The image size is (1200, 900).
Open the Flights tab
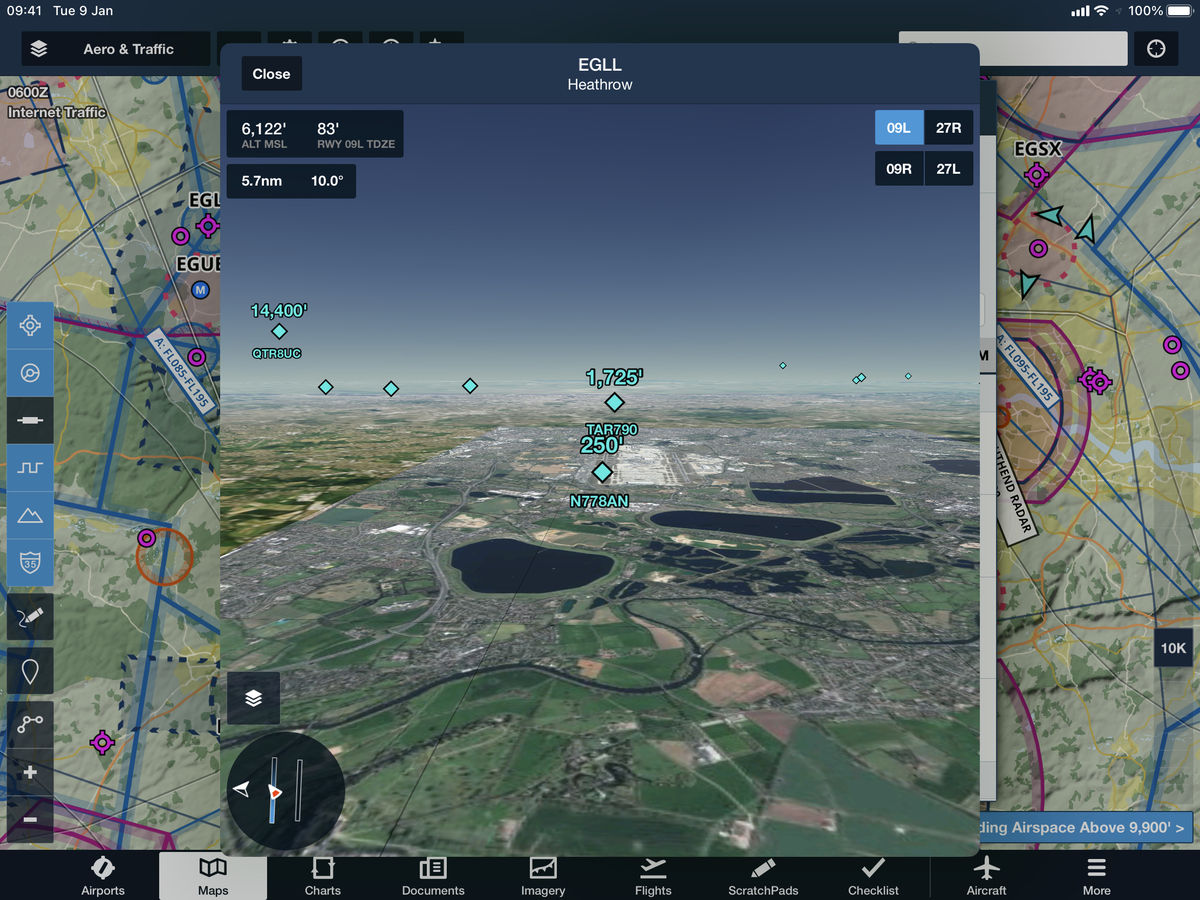coord(652,876)
